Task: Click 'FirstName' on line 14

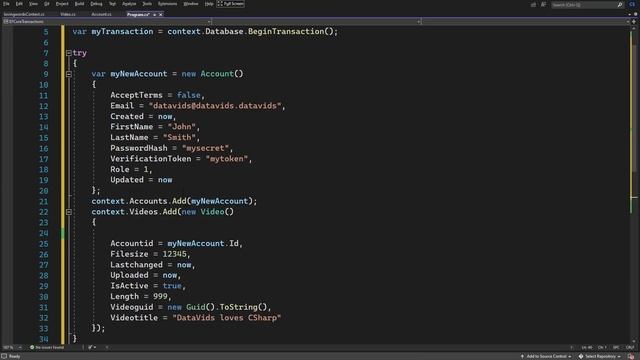Action: coord(131,127)
